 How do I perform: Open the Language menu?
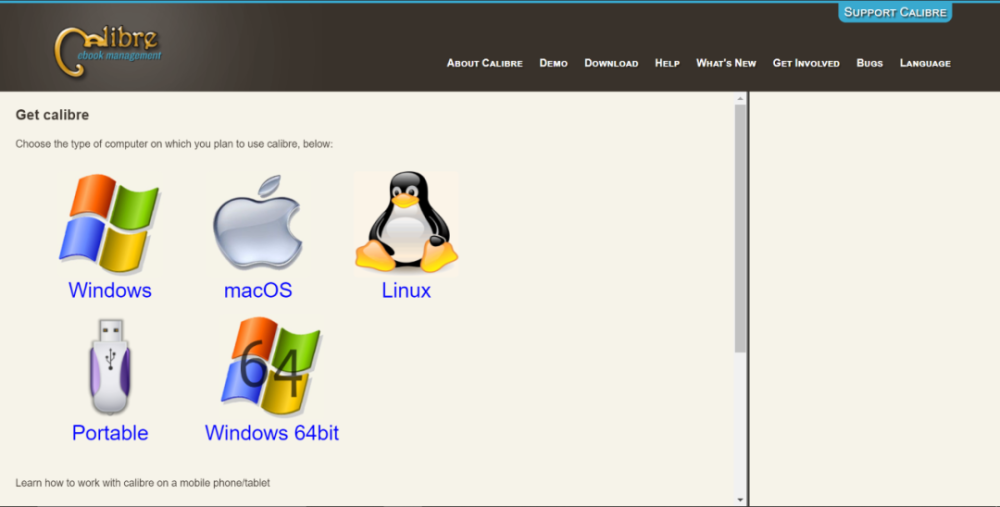(925, 63)
